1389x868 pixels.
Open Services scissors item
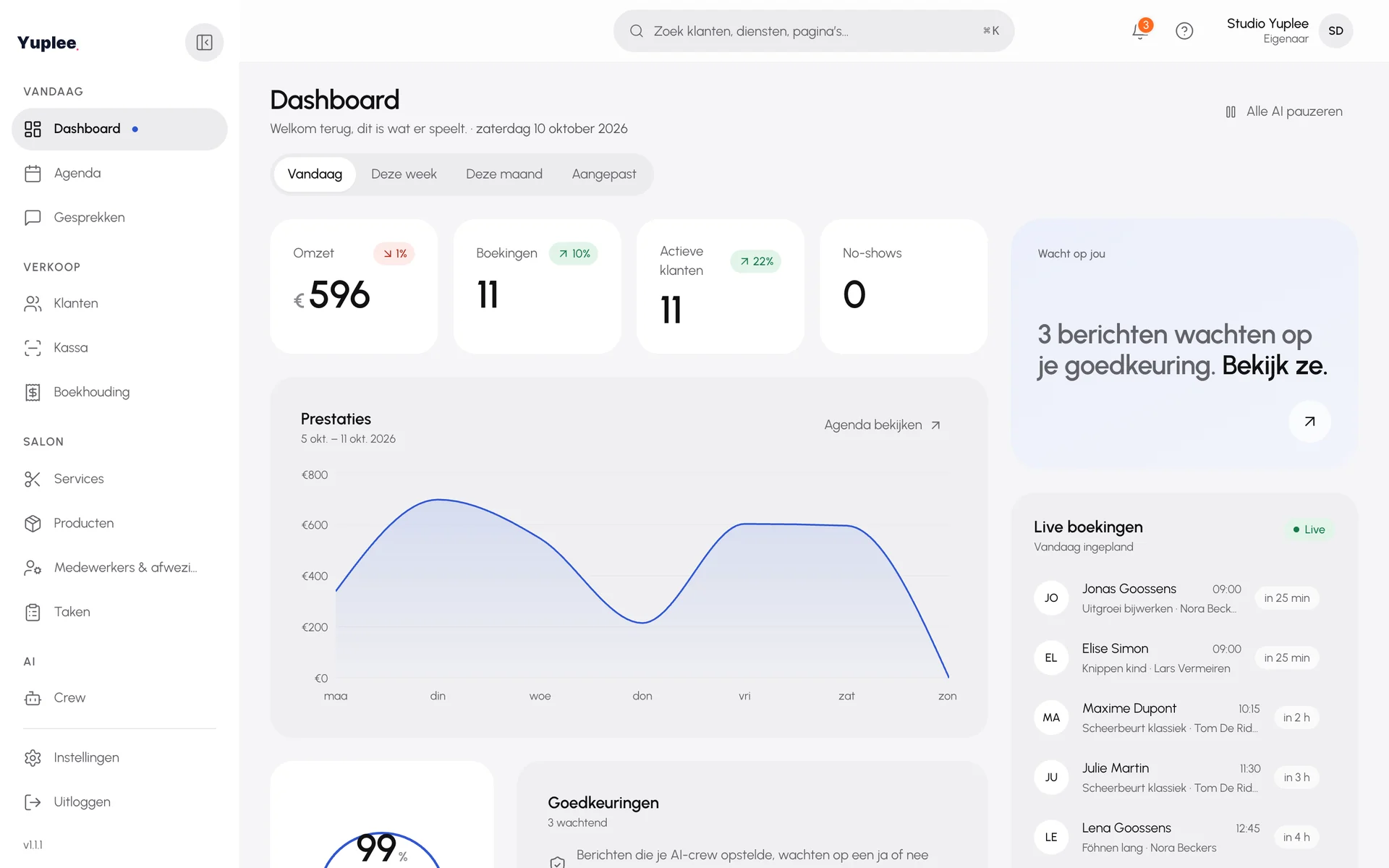(119, 479)
